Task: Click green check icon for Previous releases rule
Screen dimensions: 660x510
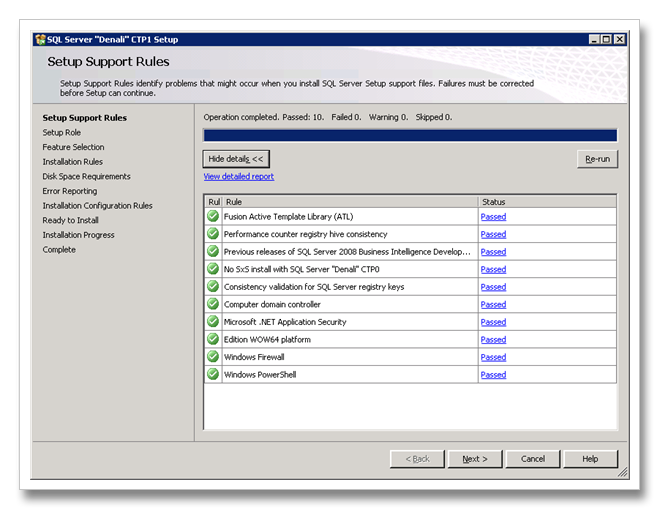Action: [213, 251]
